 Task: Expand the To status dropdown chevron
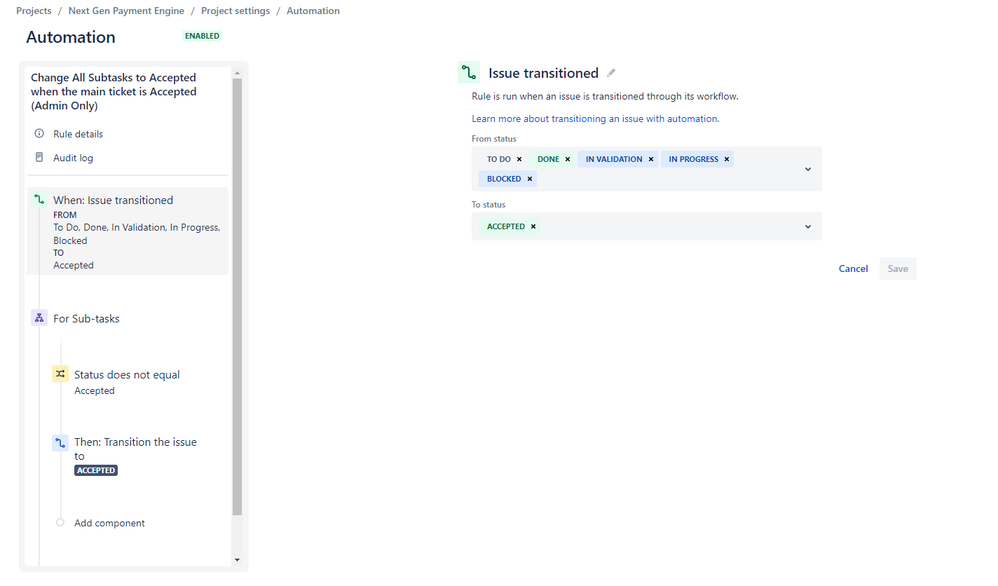(808, 227)
